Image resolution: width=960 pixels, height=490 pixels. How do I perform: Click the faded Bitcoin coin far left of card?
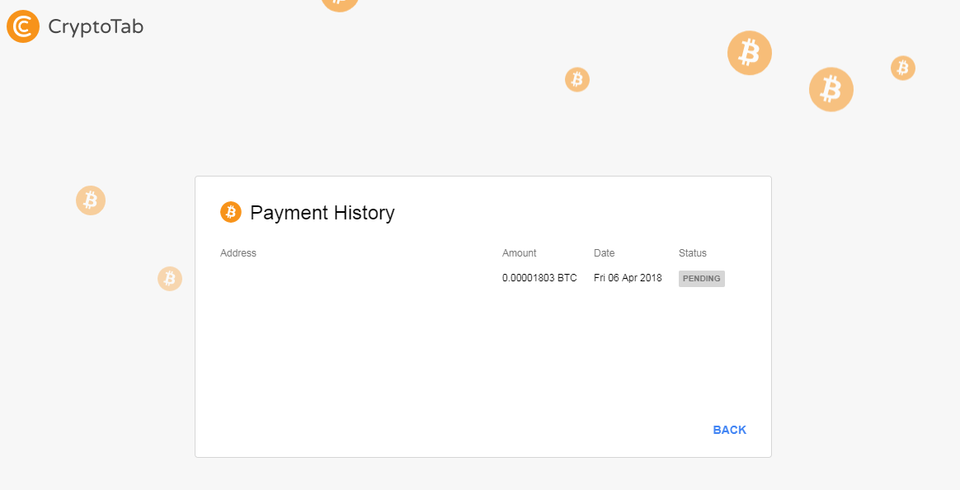pyautogui.click(x=91, y=200)
